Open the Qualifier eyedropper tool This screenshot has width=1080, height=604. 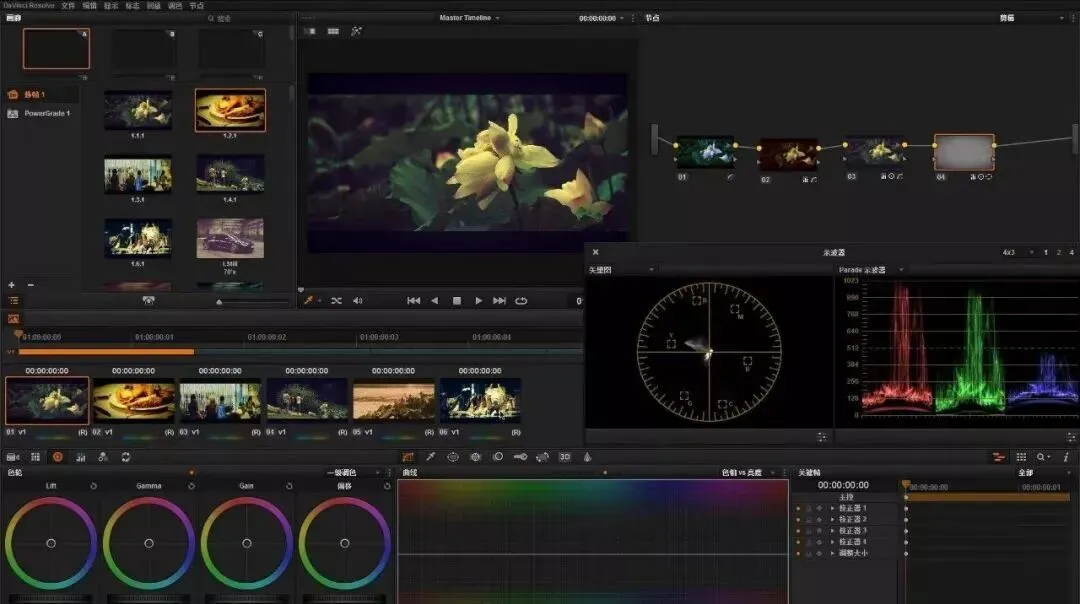[x=430, y=457]
